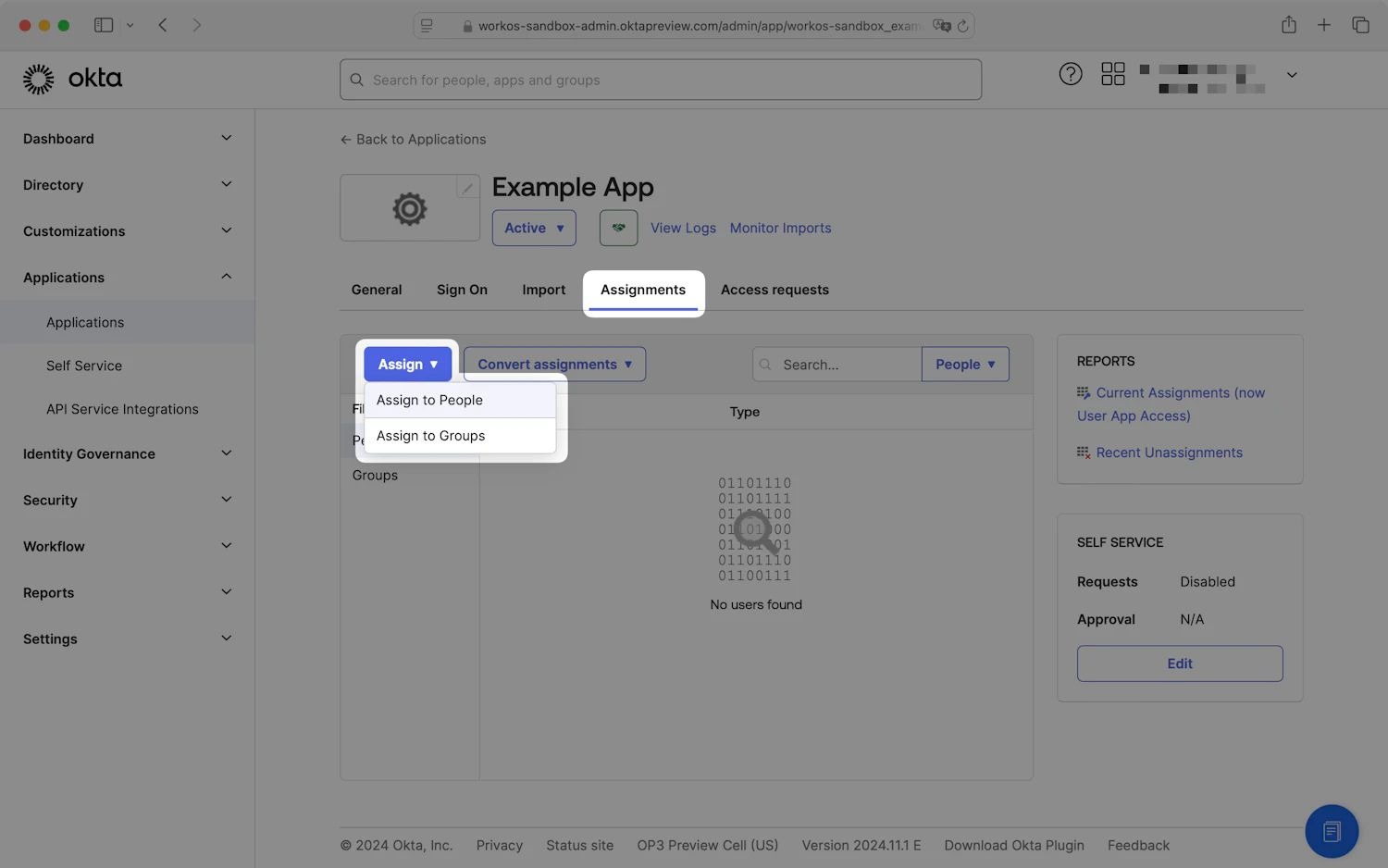This screenshot has width=1388, height=868.
Task: Click the Okta logo
Action: pos(72,79)
